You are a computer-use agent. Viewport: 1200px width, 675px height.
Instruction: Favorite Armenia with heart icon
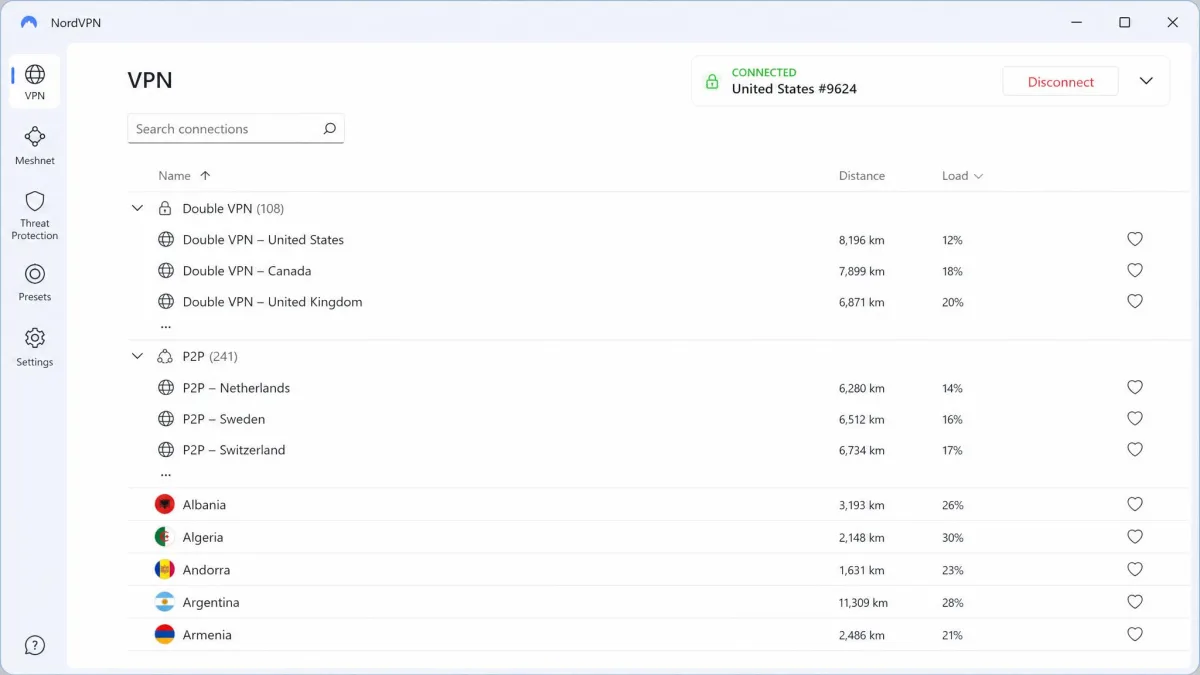[1135, 634]
